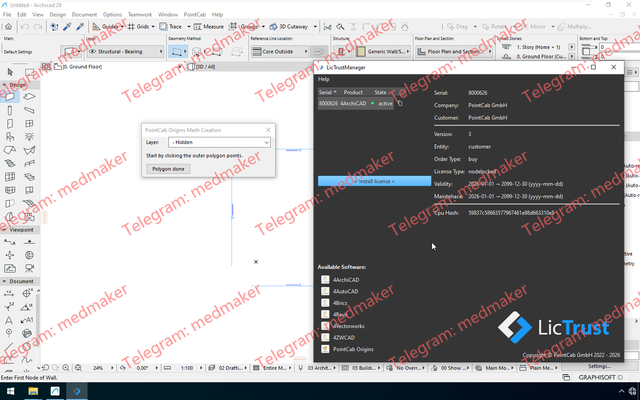Screen dimensions: 640x400
Task: Choose the straight wall geometry method
Action: 177,52
